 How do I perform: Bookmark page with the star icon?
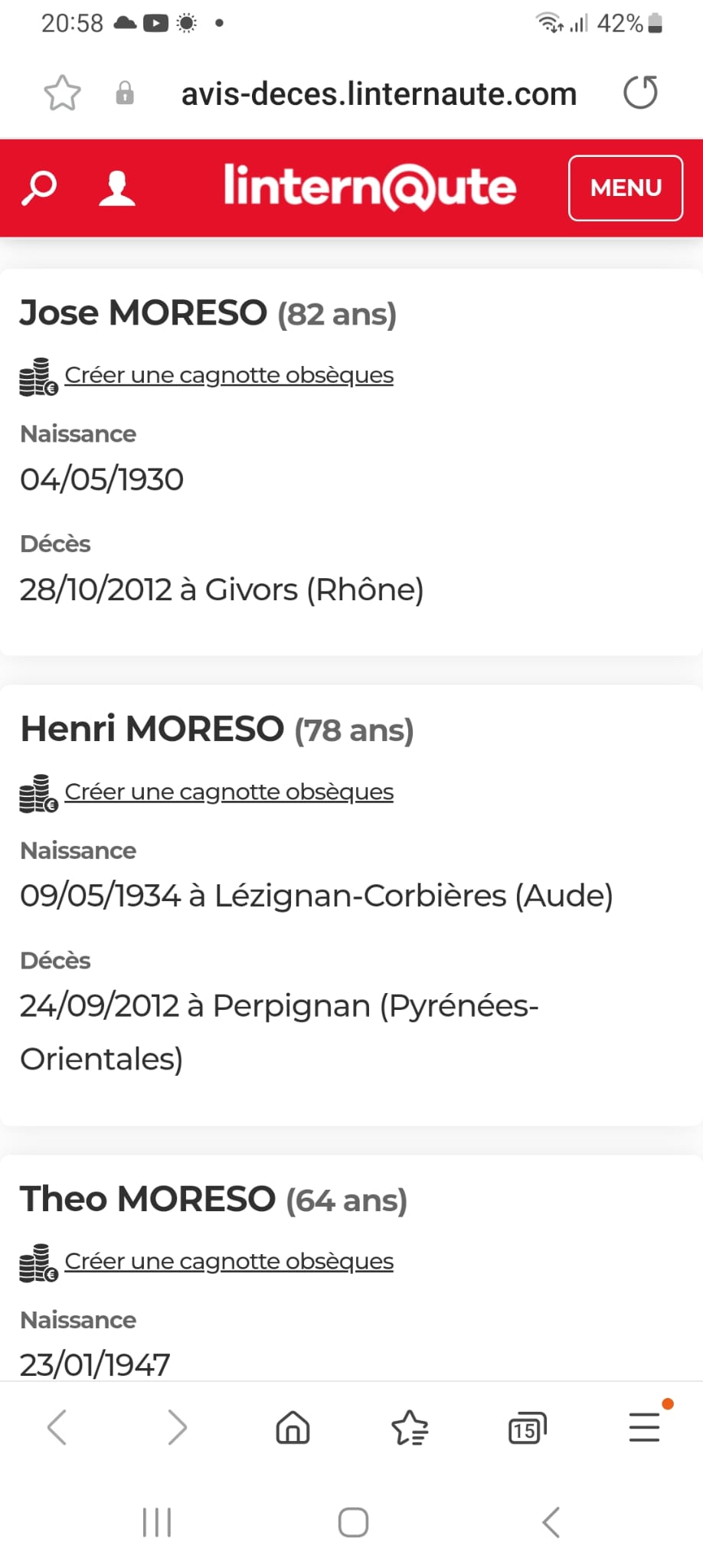coord(62,93)
